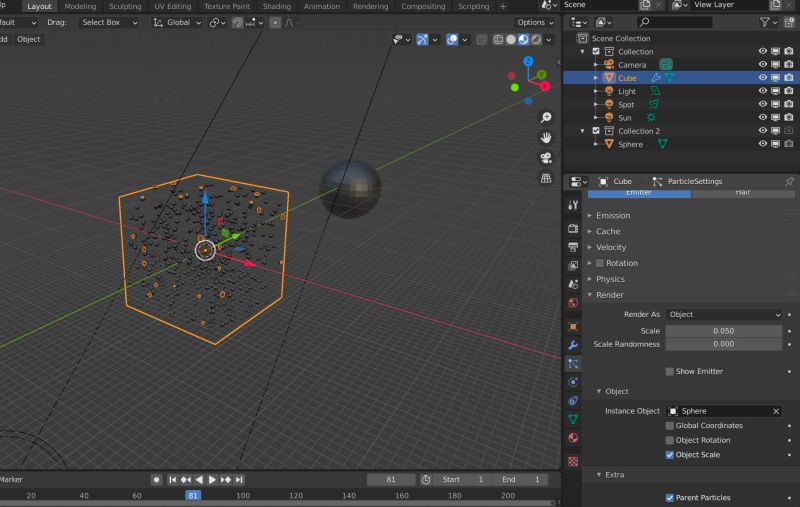800x507 pixels.
Task: Disable the Object Scale checkbox
Action: click(x=669, y=455)
